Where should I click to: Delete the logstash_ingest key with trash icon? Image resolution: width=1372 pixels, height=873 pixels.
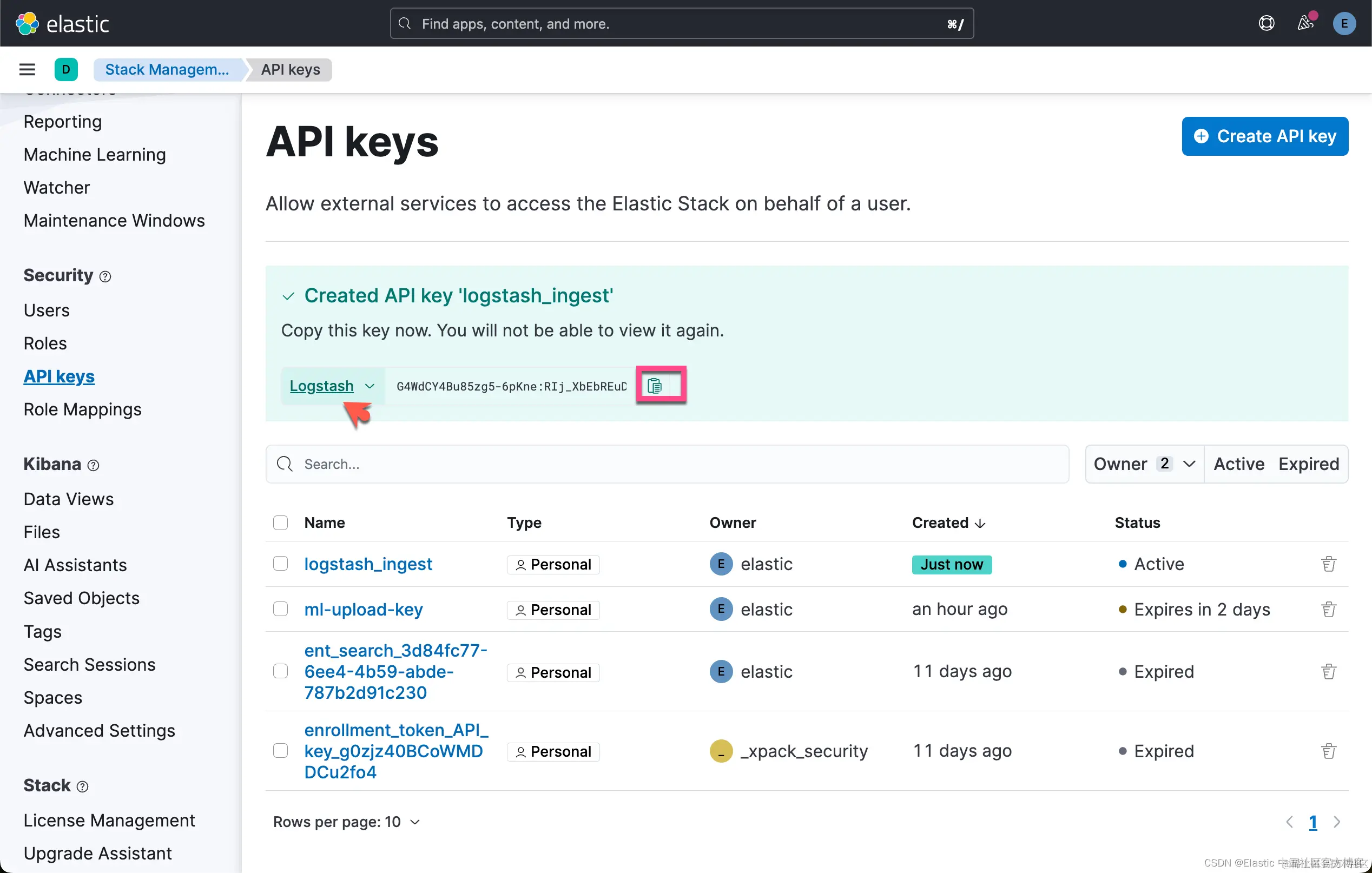pos(1328,564)
